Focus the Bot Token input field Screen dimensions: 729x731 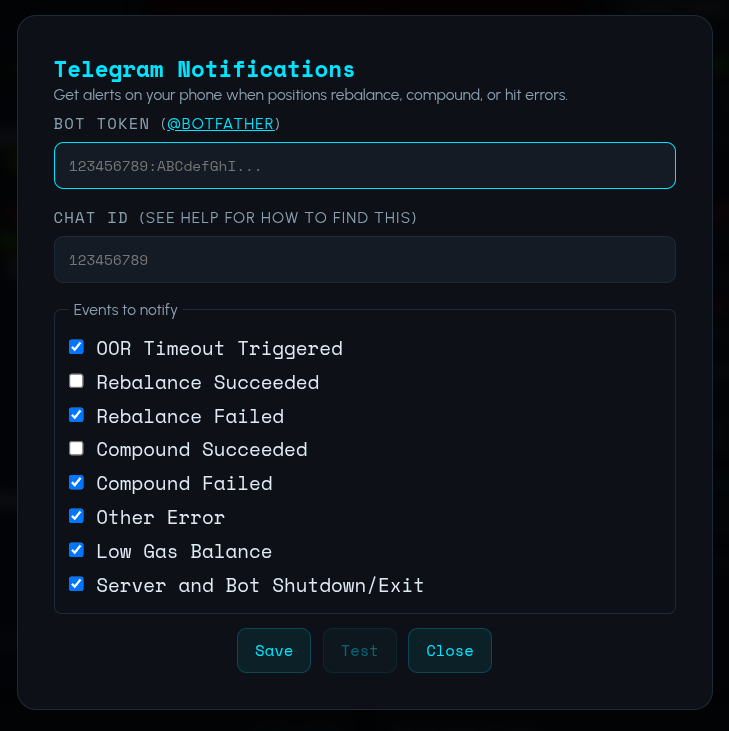tap(364, 166)
